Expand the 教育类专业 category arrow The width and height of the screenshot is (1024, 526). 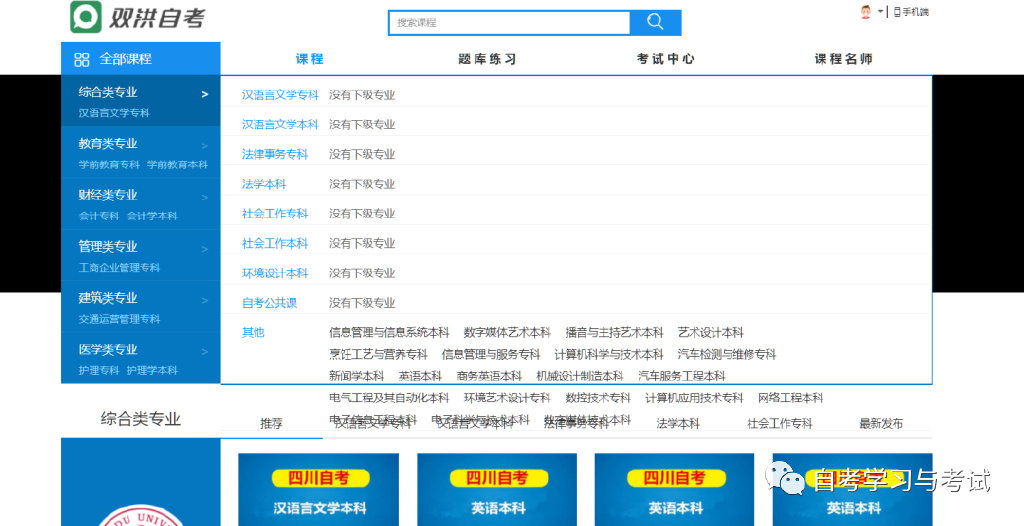coord(204,146)
